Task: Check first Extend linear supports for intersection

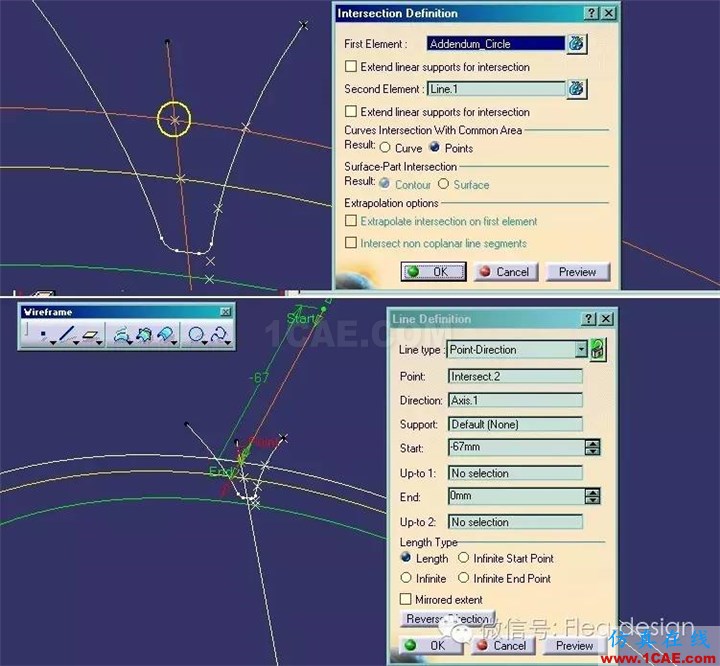Action: point(351,66)
